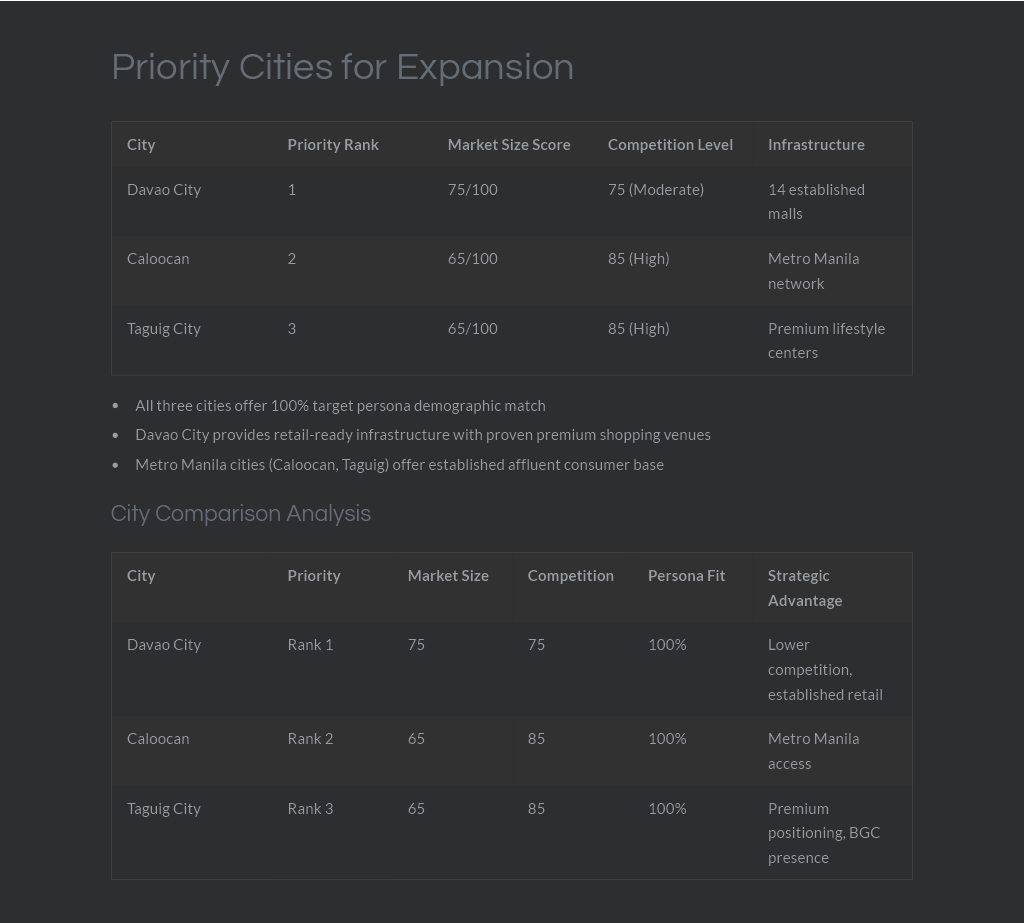Click "Caloocan" in the Priority Cities table

pyautogui.click(x=158, y=259)
